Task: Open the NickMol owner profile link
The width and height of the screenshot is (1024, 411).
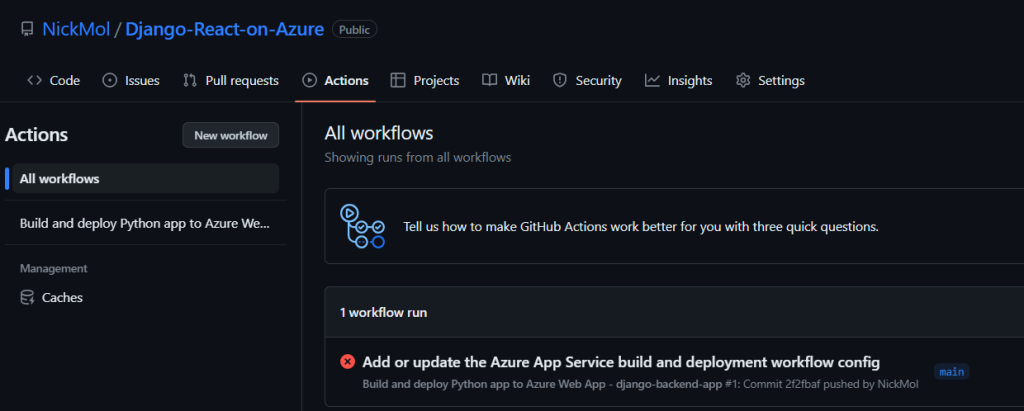Action: [x=76, y=29]
